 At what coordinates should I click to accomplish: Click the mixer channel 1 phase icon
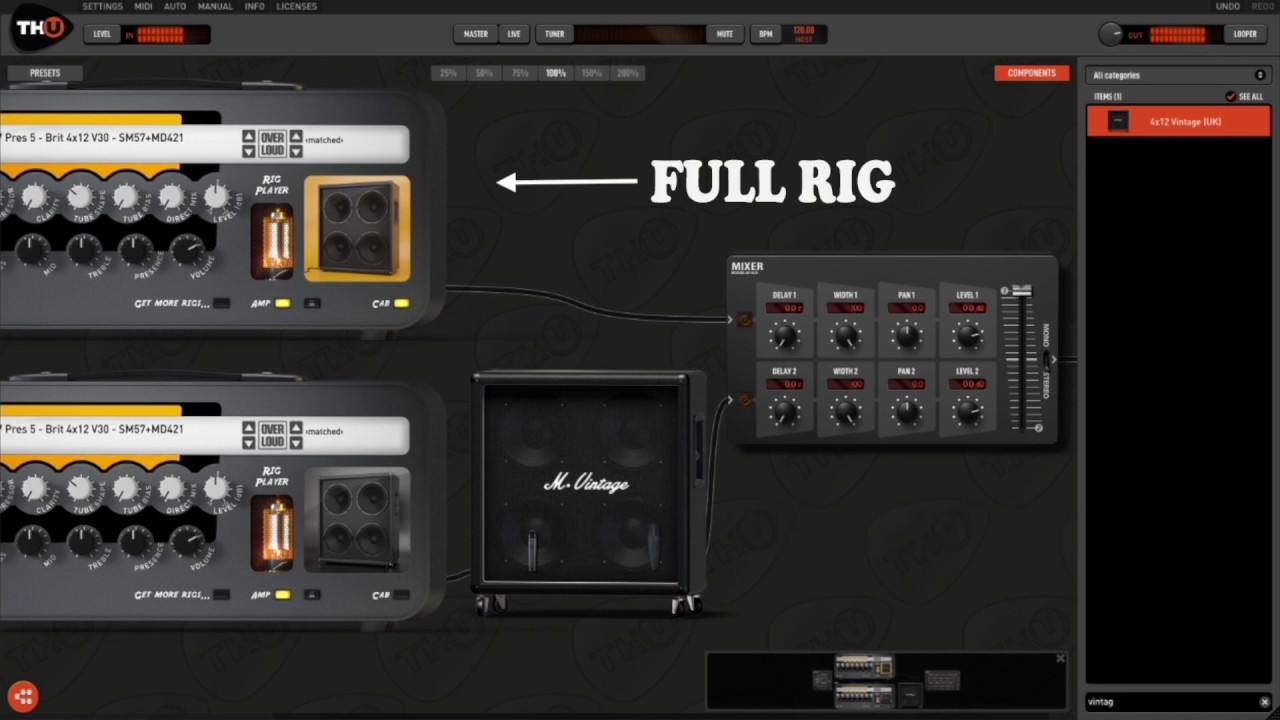(743, 320)
